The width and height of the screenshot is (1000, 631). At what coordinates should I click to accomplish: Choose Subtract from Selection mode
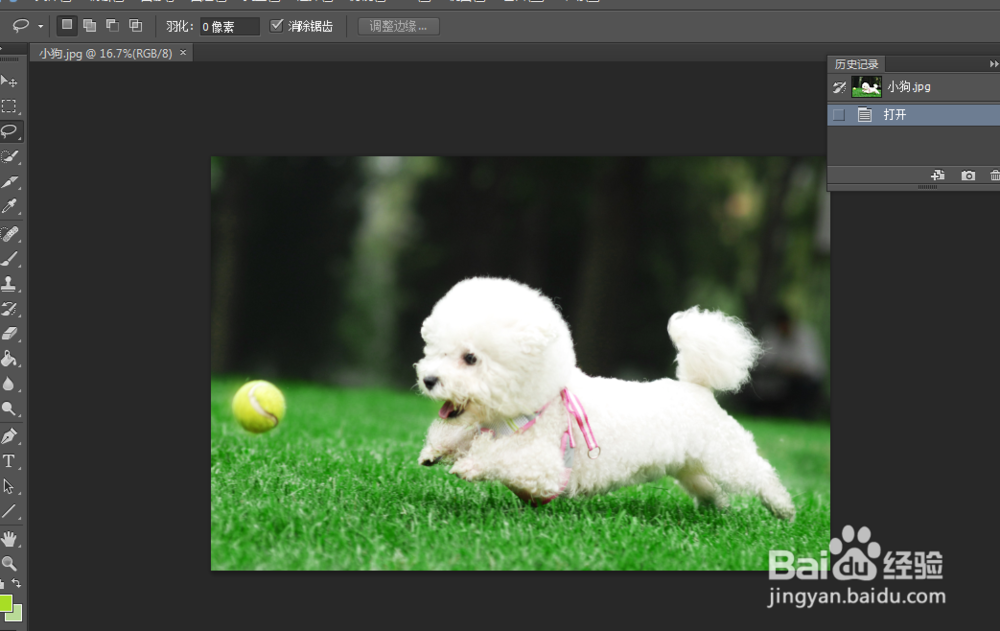coord(113,26)
